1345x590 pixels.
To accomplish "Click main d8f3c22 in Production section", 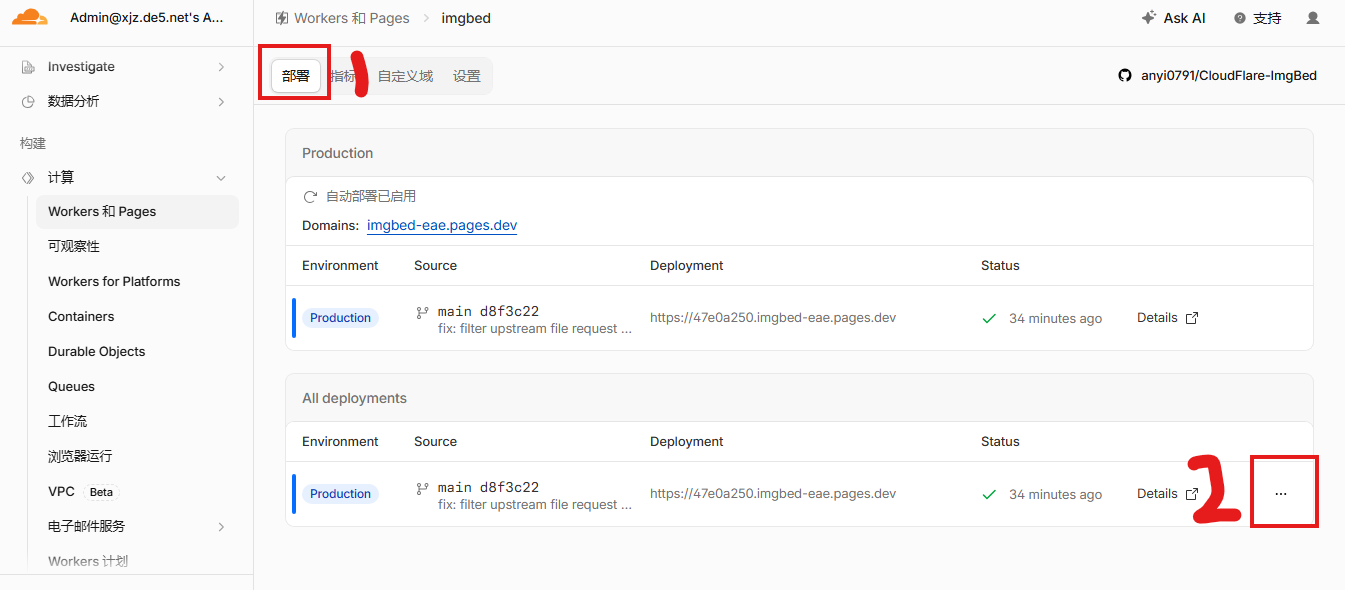I will tap(488, 312).
